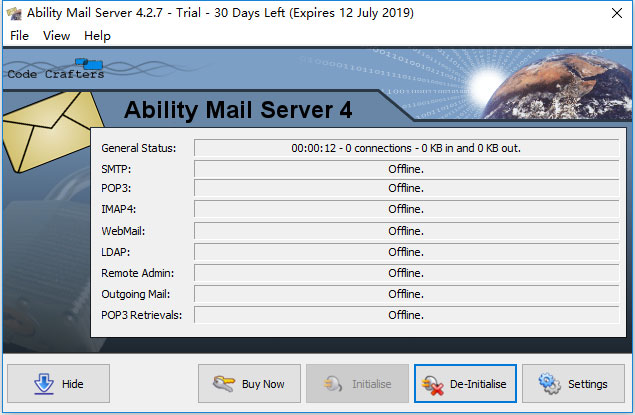Click the 'Ability Mail Server 4' heading
This screenshot has height=415, width=635.
[238, 110]
